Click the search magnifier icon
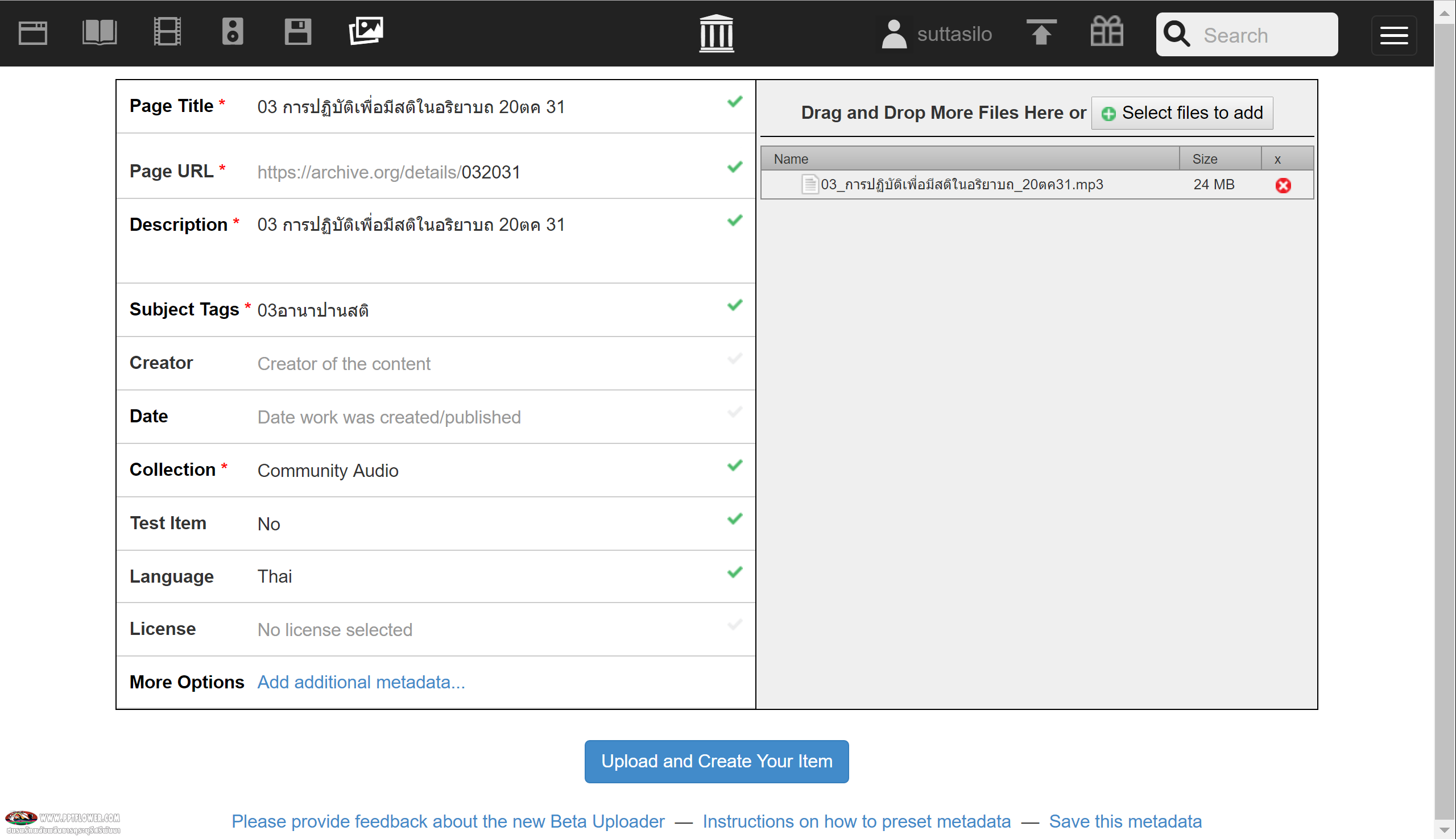The height and width of the screenshot is (839, 1456). click(x=1176, y=34)
